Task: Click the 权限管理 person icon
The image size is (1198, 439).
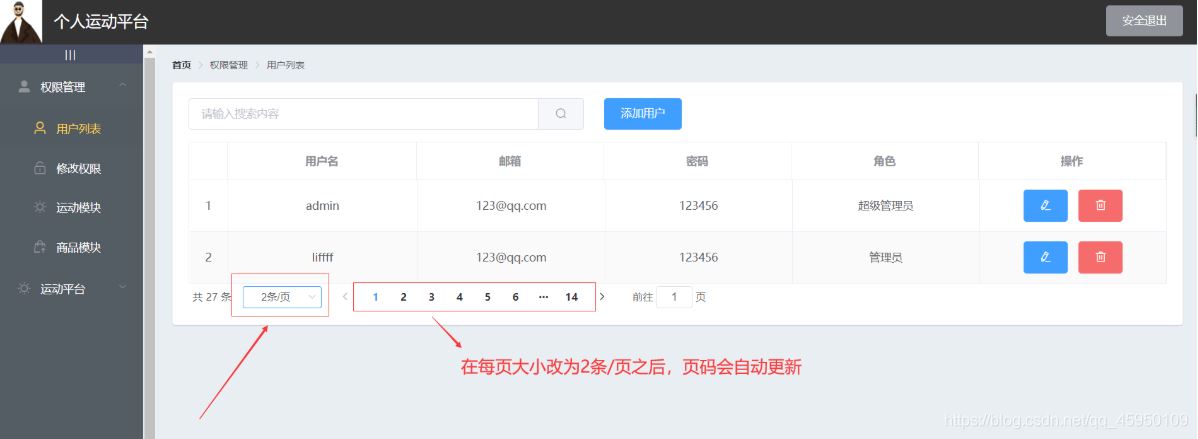Action: [24, 87]
